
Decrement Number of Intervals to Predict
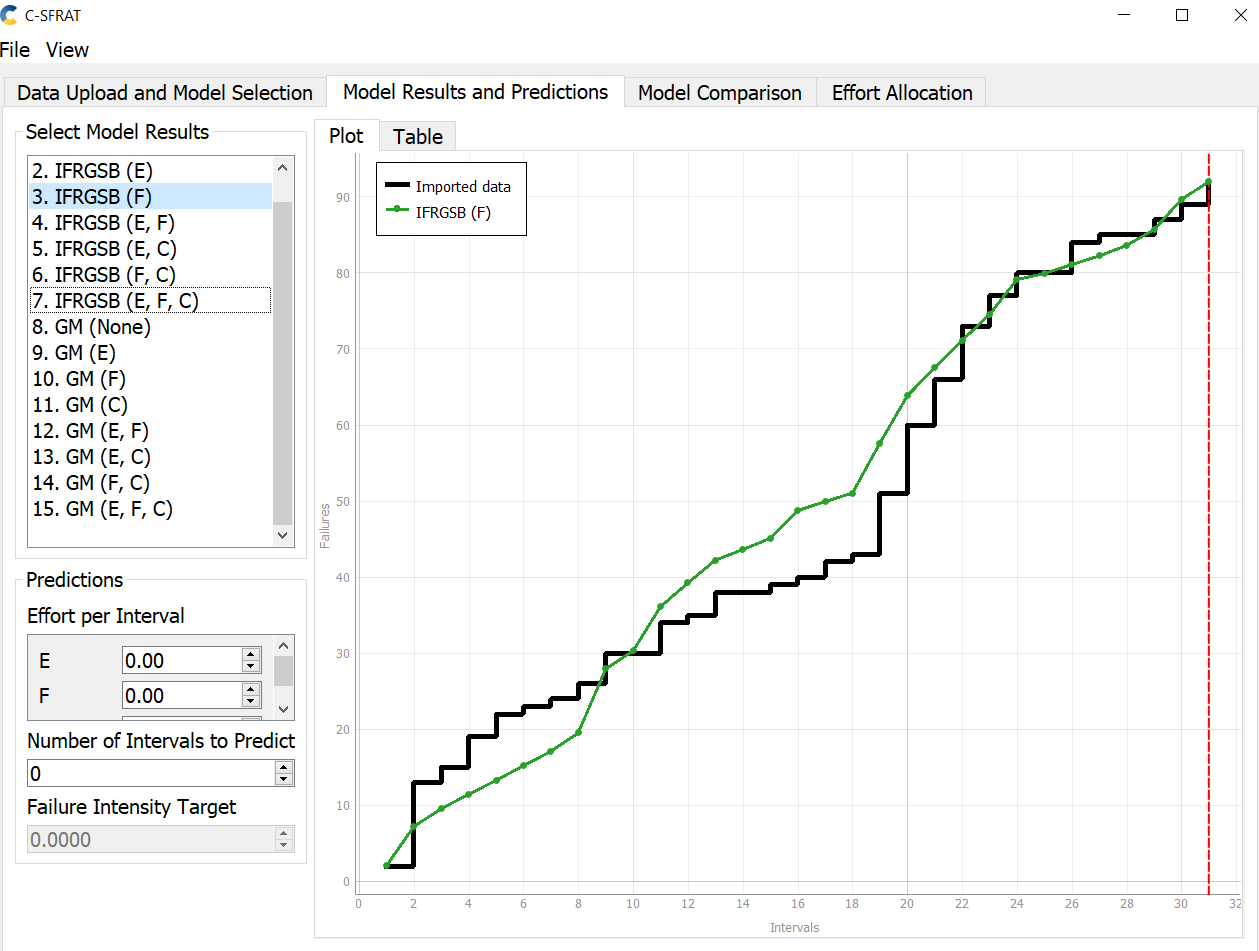[x=284, y=779]
